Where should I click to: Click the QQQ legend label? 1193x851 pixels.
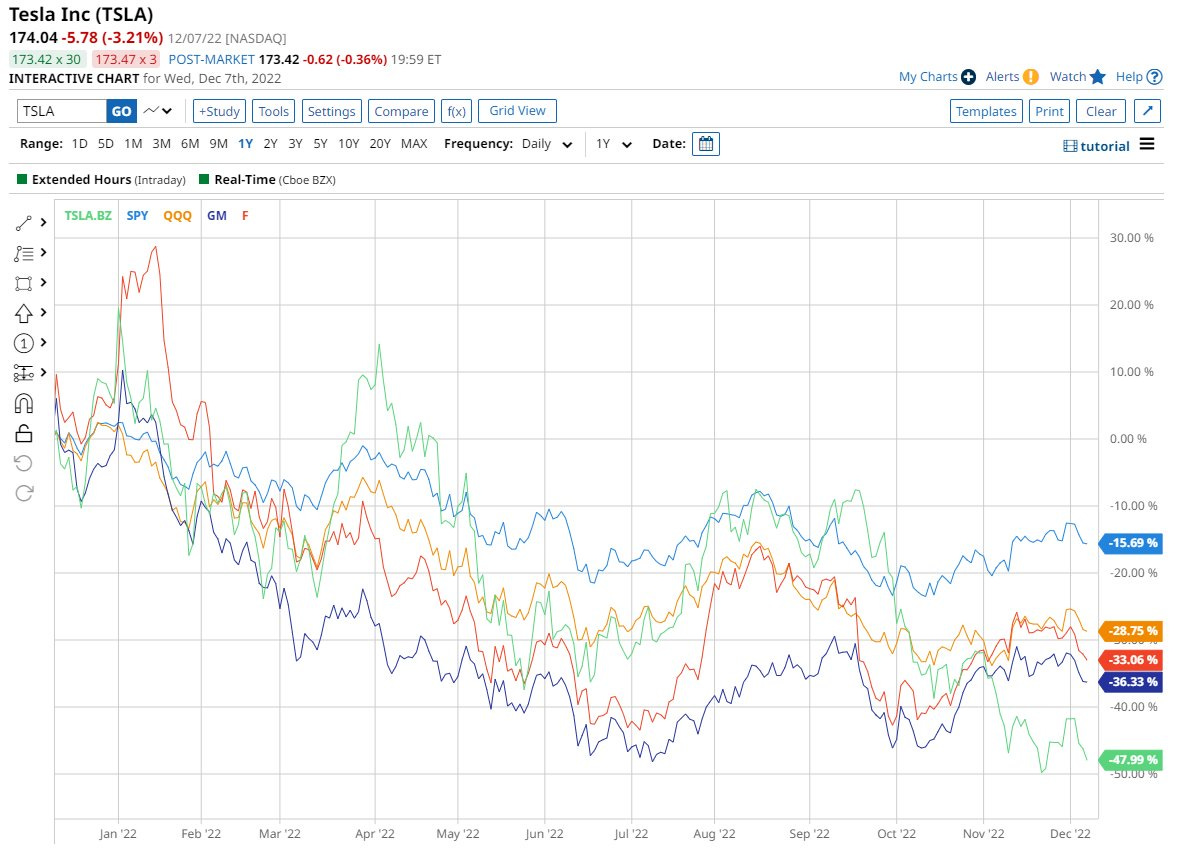tap(177, 215)
